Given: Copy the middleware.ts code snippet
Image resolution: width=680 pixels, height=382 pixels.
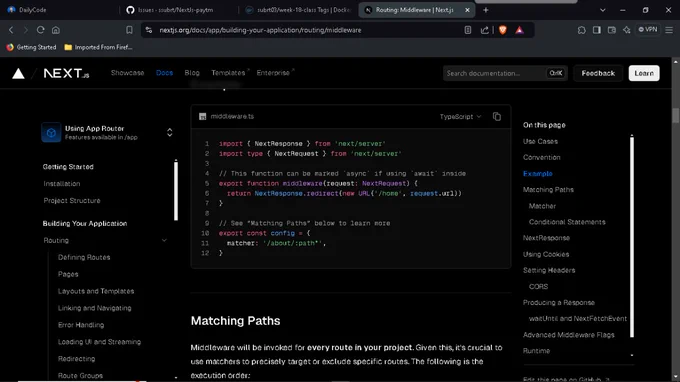Looking at the screenshot, I should pos(497,117).
